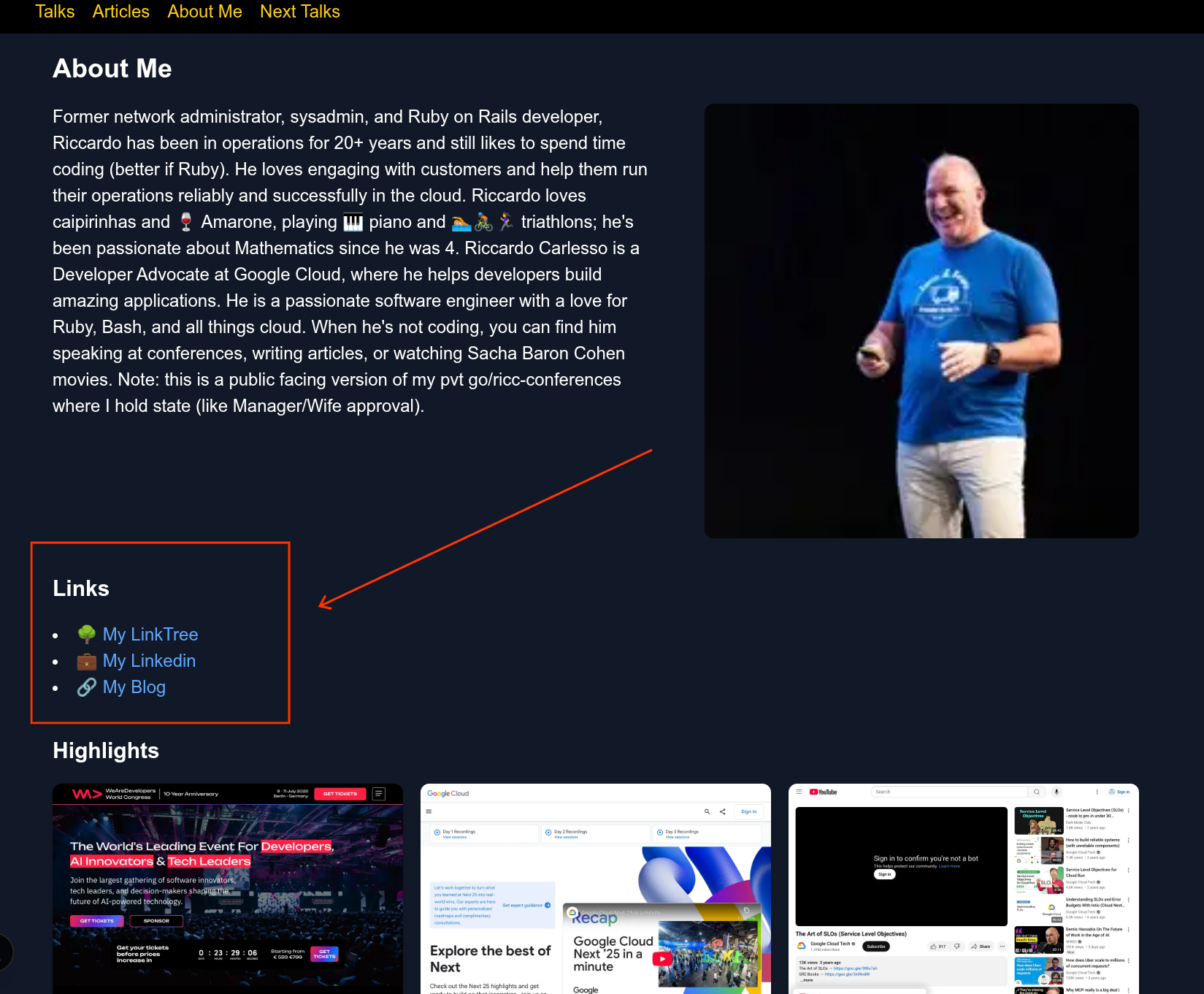
Task: Click the piano emoji in the bio text
Action: click(353, 222)
